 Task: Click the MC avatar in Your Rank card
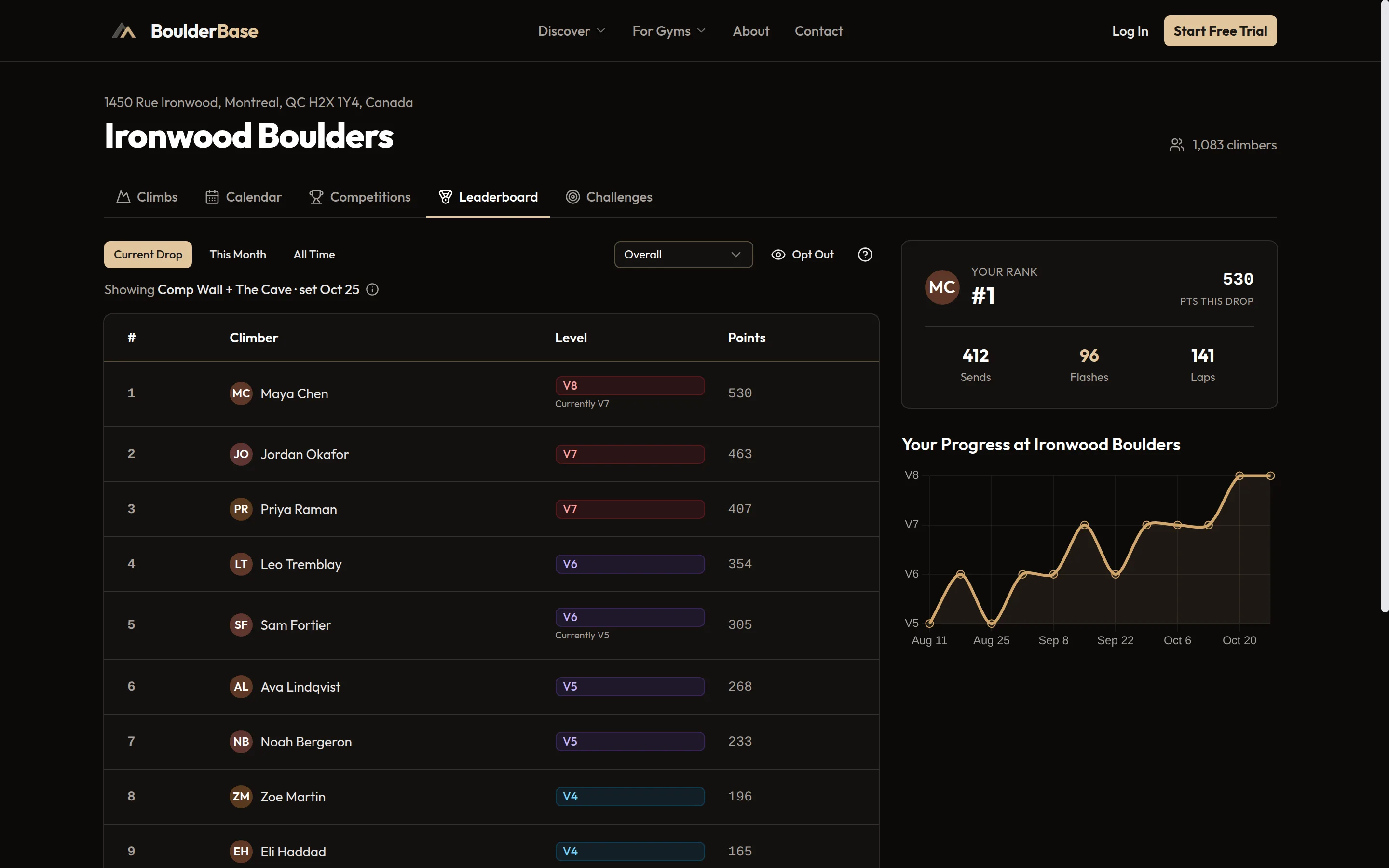[942, 287]
